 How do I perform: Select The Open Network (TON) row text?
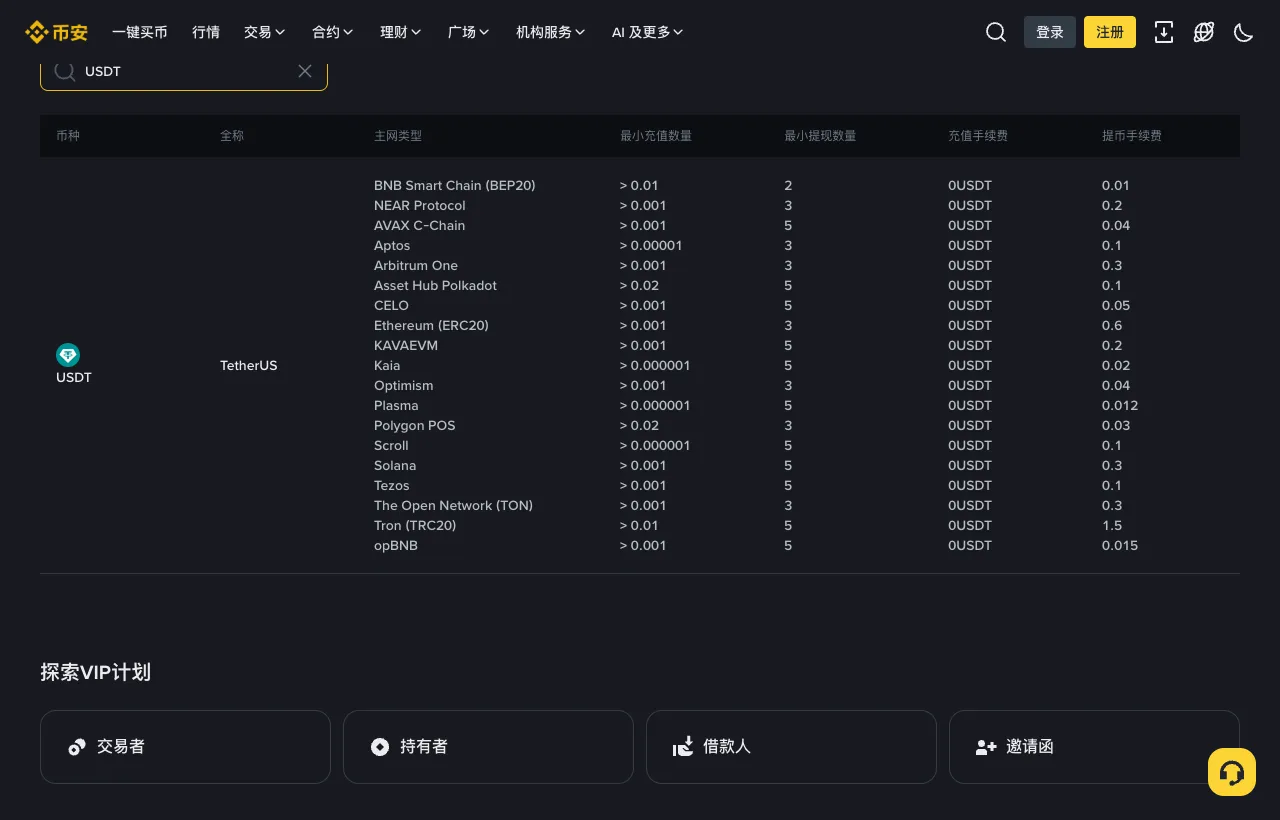453,505
